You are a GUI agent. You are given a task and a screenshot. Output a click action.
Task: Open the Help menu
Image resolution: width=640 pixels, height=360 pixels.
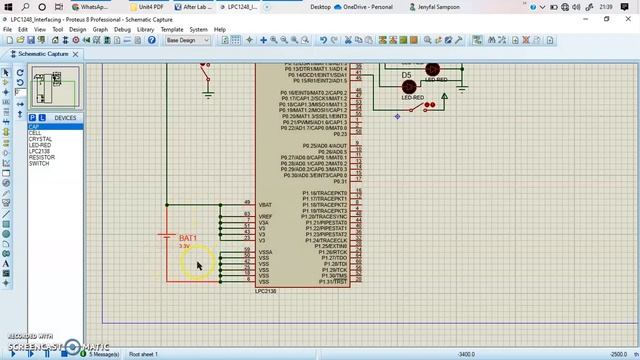point(220,29)
